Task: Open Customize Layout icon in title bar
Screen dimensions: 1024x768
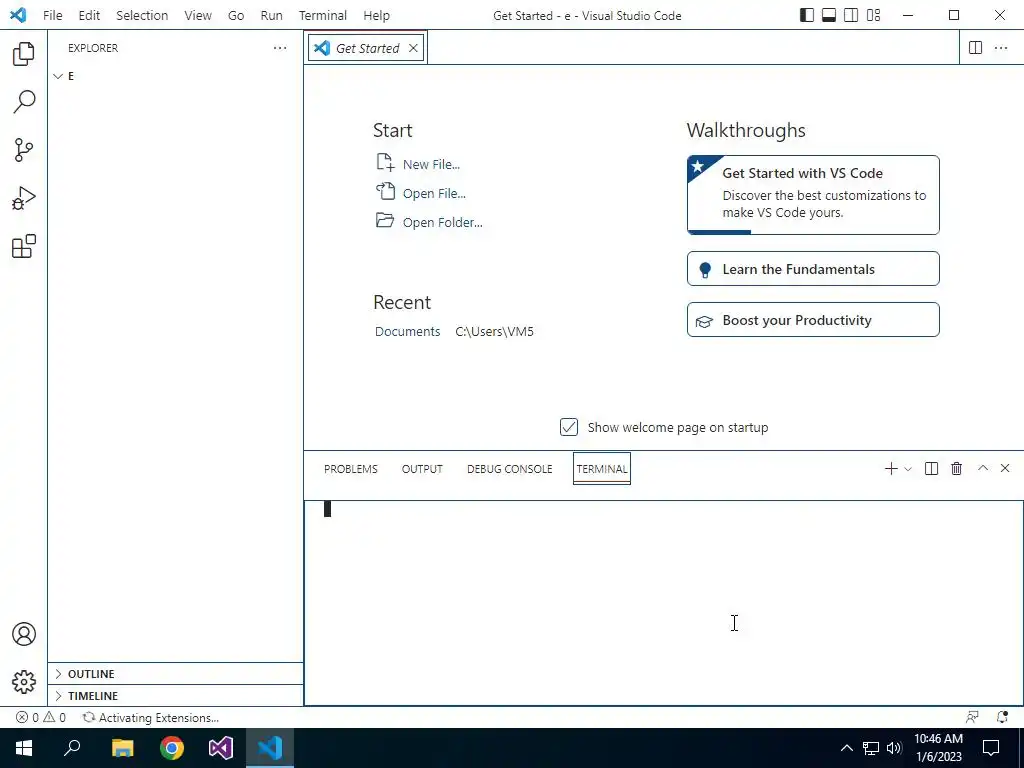Action: 873,15
